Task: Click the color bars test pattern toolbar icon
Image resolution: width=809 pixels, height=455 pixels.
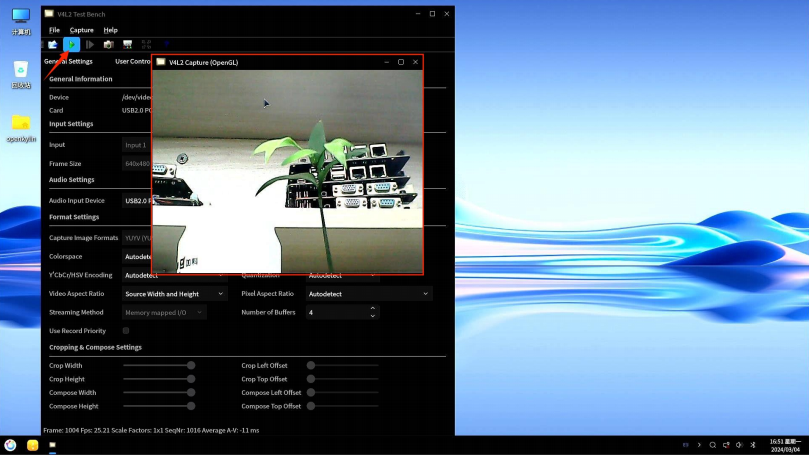Action: pos(127,45)
